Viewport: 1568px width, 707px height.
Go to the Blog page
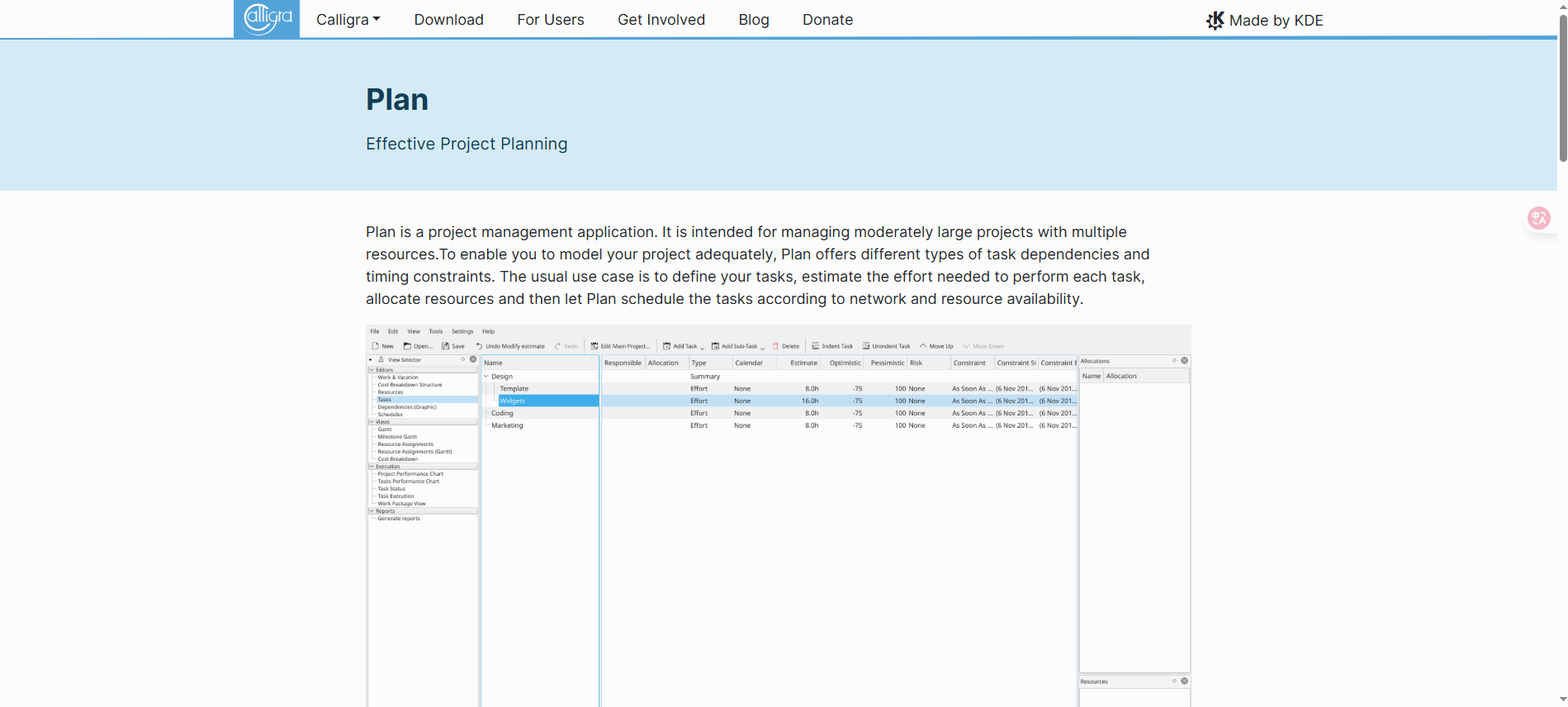753,20
